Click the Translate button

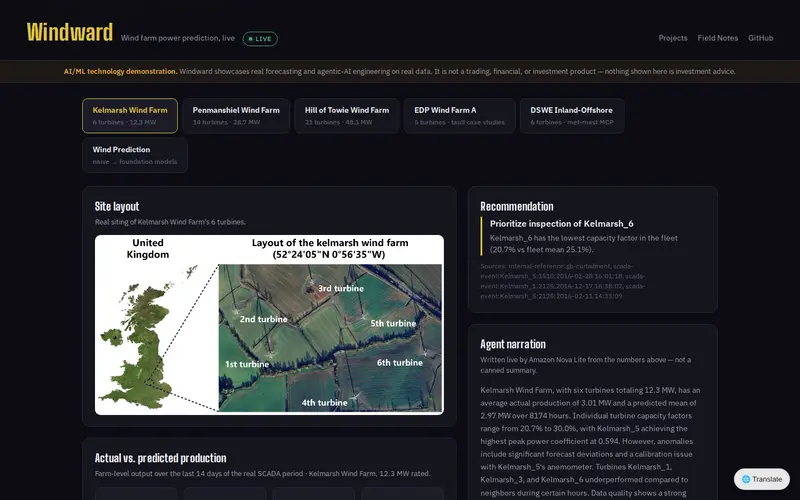(762, 479)
